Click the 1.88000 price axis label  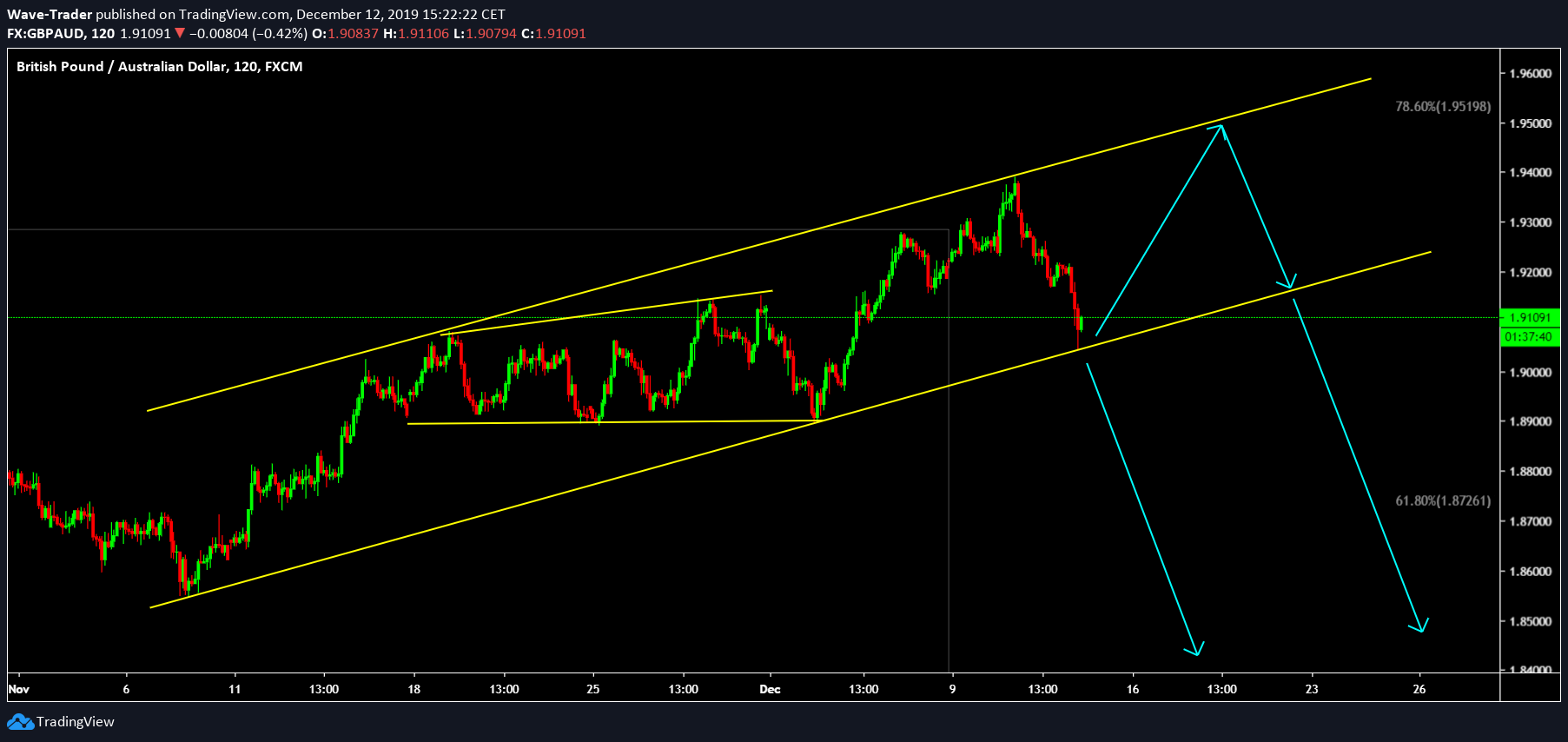1531,472
